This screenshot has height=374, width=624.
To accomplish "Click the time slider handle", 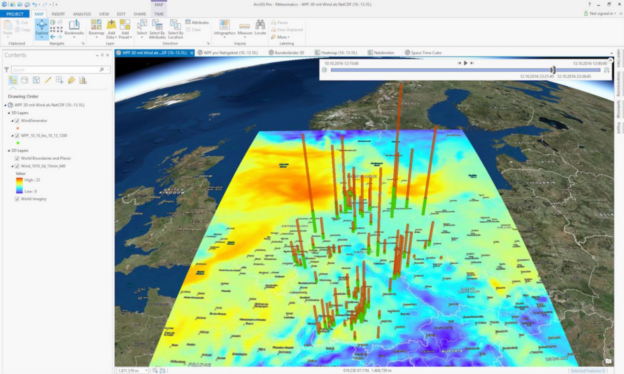I will pos(553,70).
